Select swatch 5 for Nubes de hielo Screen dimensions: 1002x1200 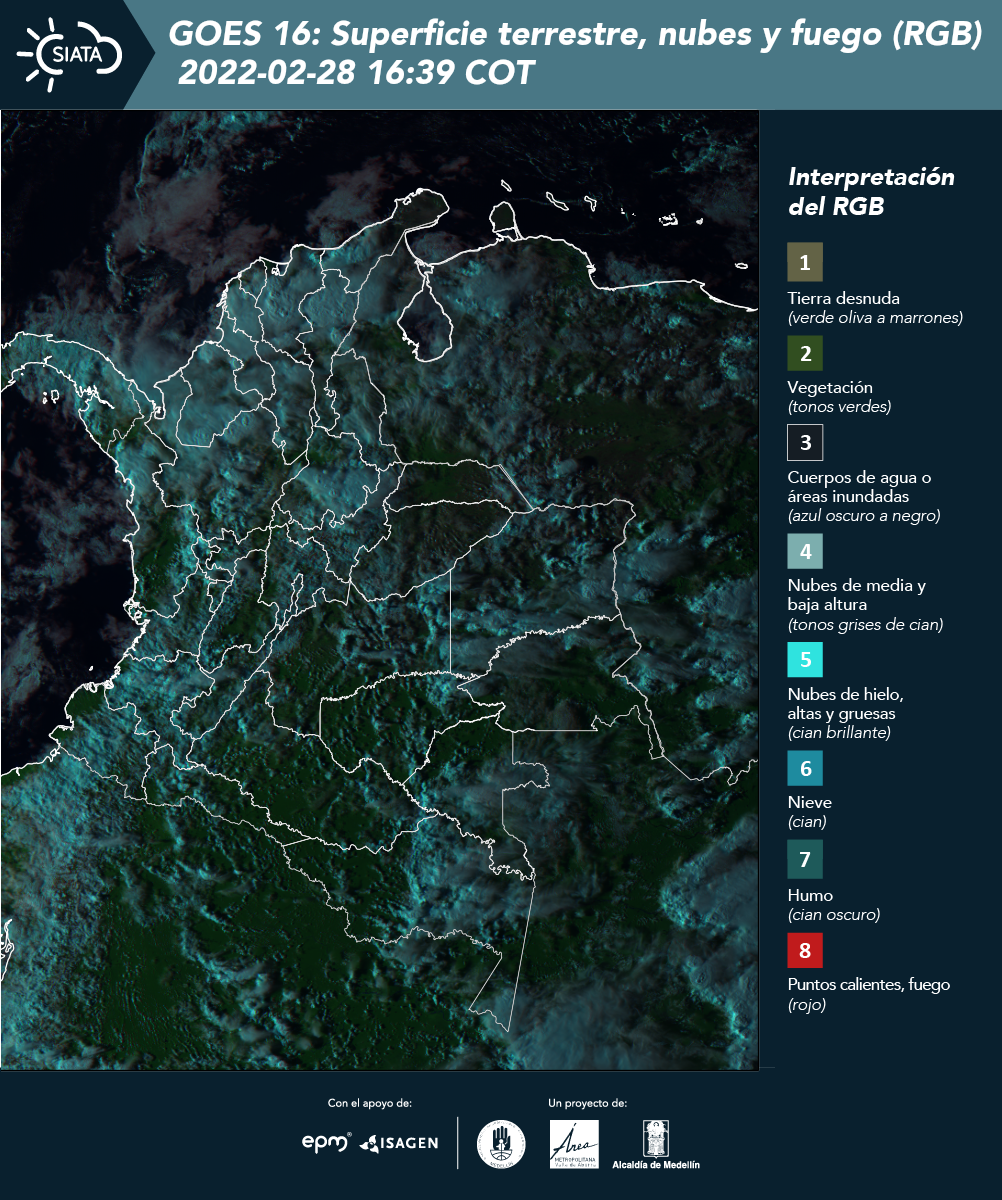(805, 660)
